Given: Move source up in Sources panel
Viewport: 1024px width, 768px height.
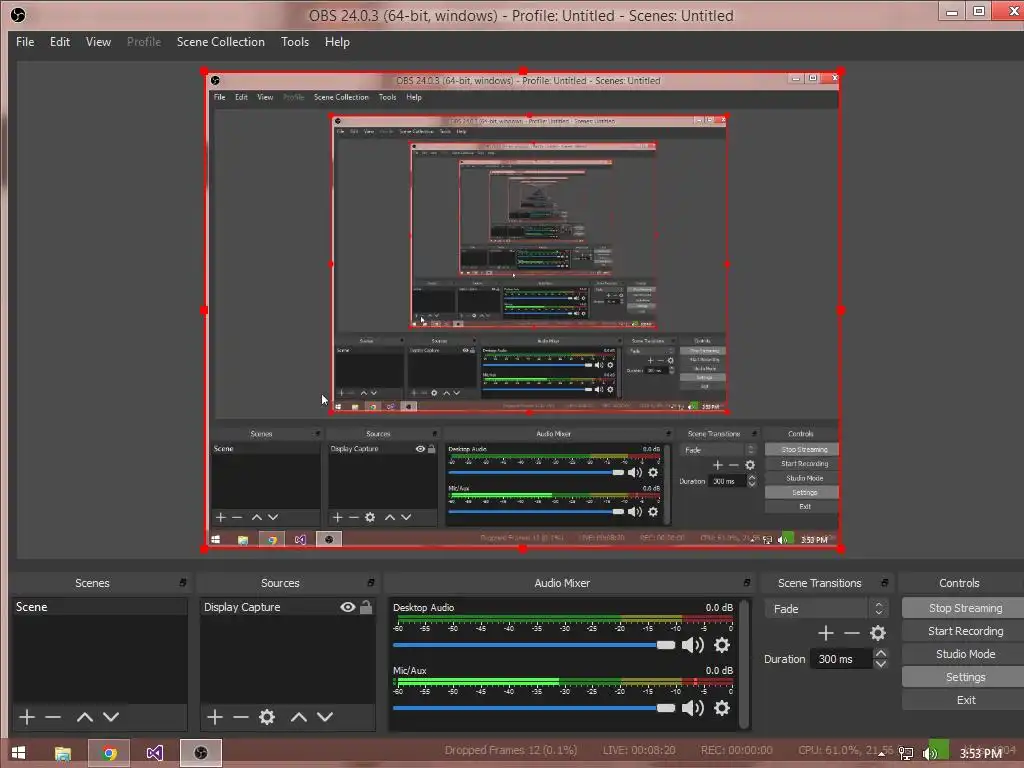Looking at the screenshot, I should pyautogui.click(x=299, y=717).
